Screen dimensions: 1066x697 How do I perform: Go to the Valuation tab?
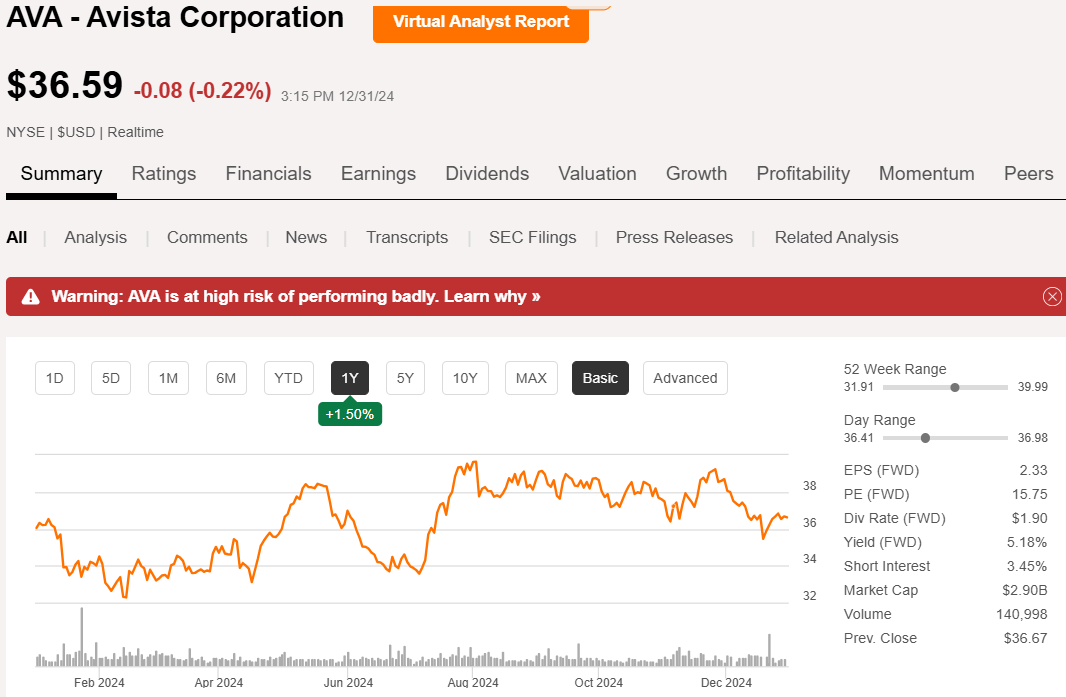point(597,173)
